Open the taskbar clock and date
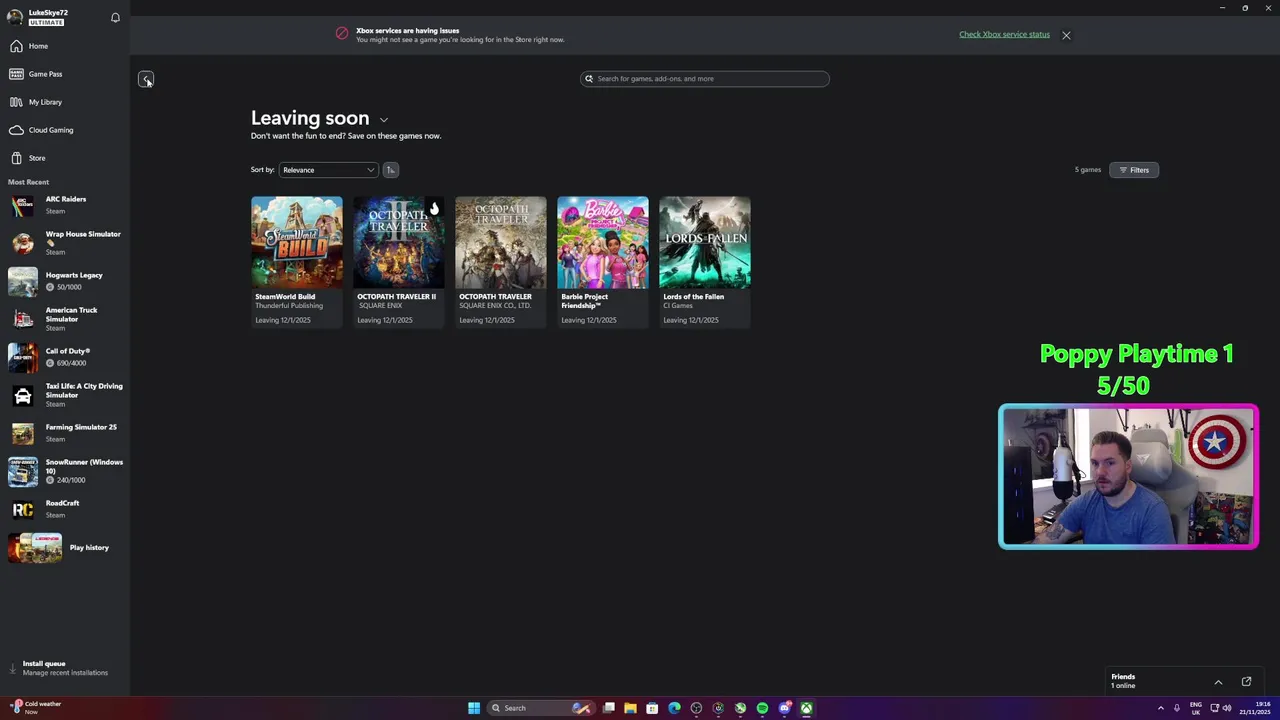Image resolution: width=1280 pixels, height=720 pixels. pos(1254,708)
